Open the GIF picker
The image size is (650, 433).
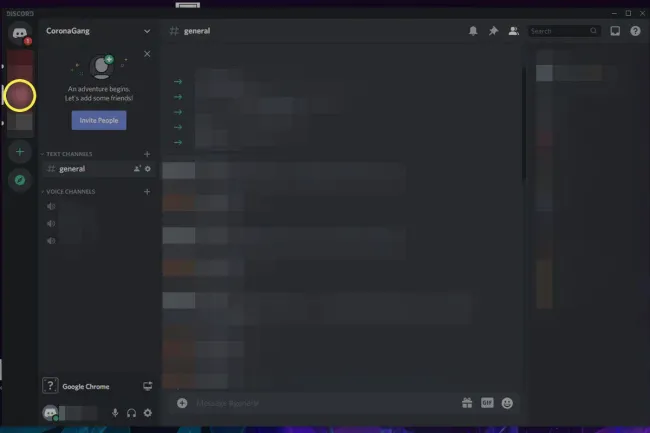487,403
